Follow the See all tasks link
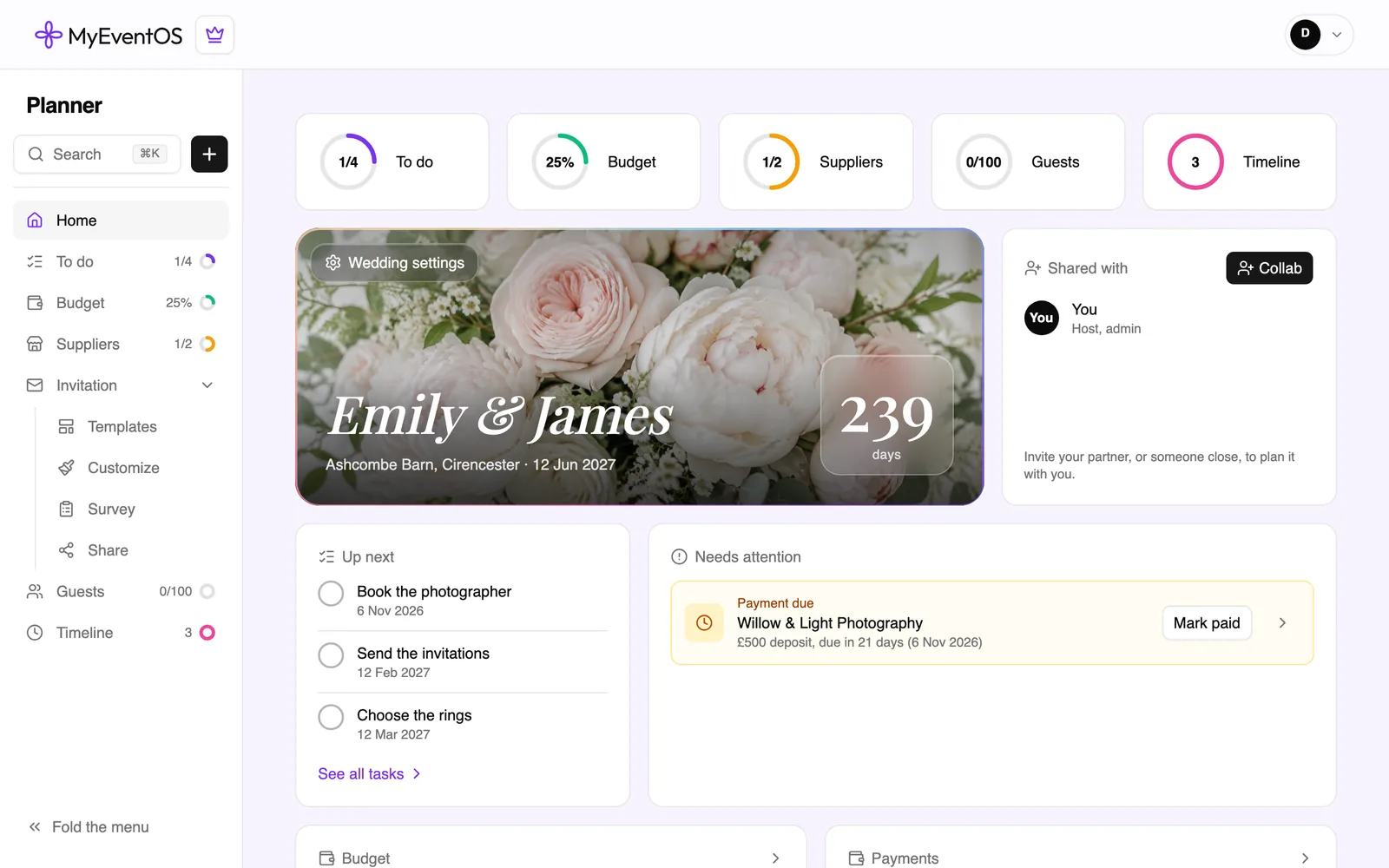 coord(370,773)
